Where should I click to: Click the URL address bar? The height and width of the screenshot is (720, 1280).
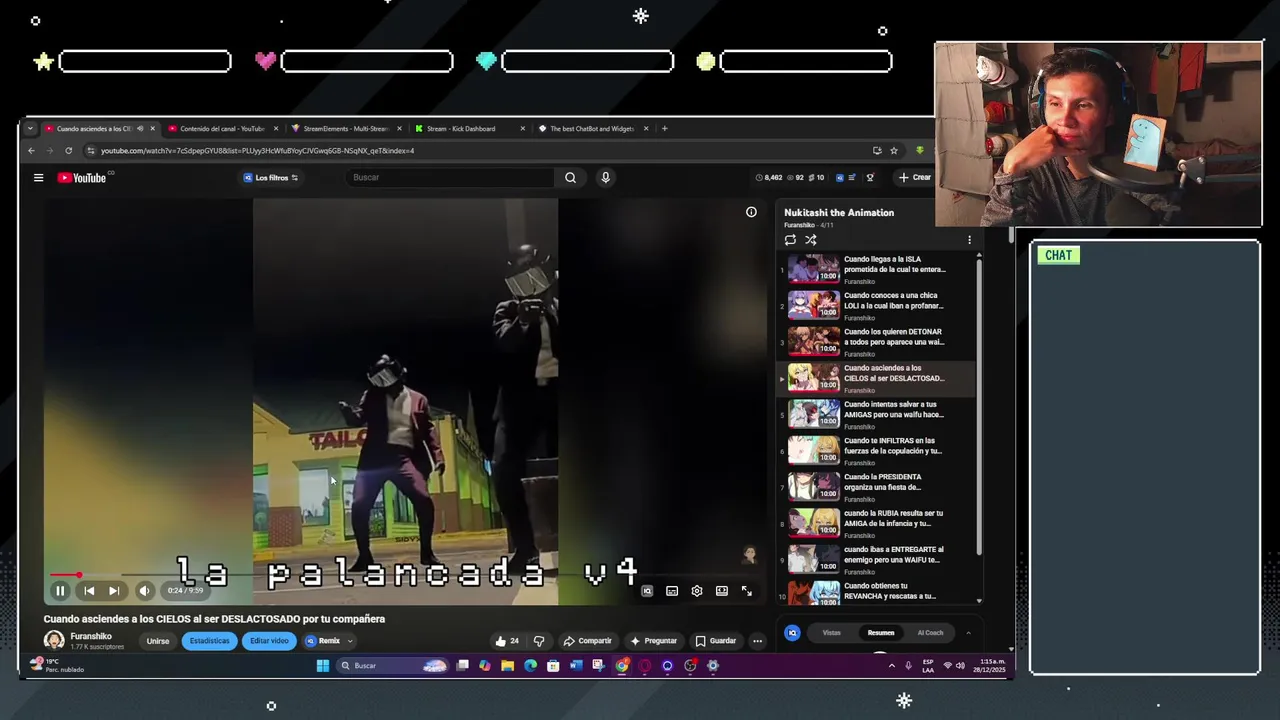pos(480,151)
